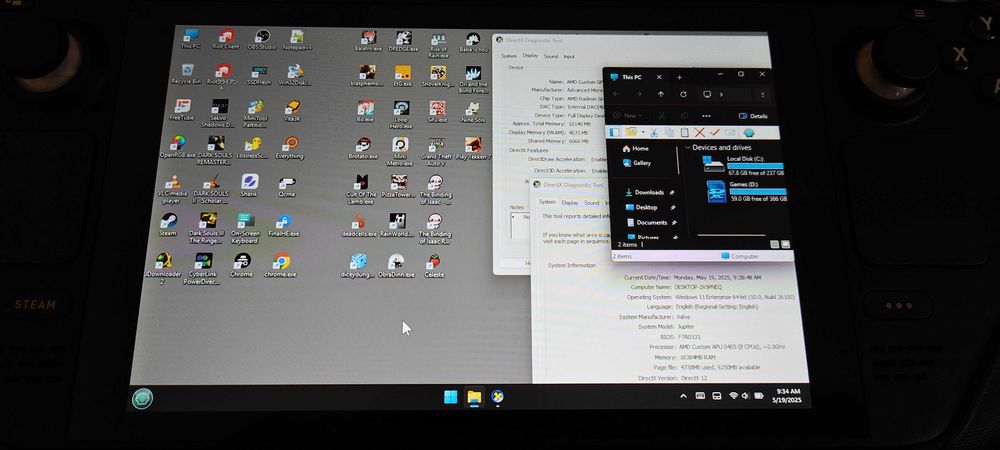Click Explorer's refresh button
Screen dimensions: 1000x450
pyautogui.click(x=683, y=94)
